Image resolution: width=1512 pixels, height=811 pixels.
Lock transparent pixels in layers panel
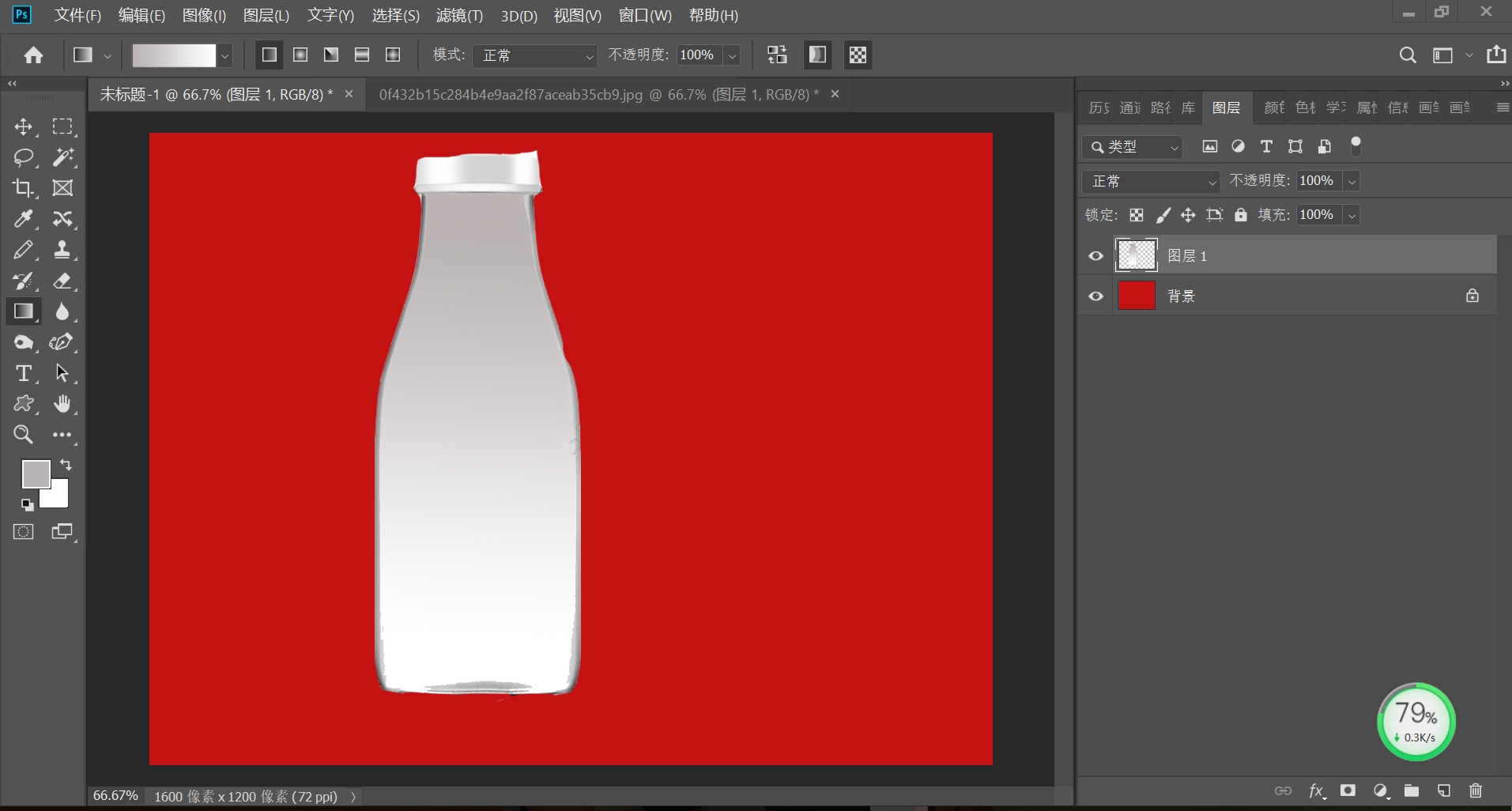tap(1137, 215)
